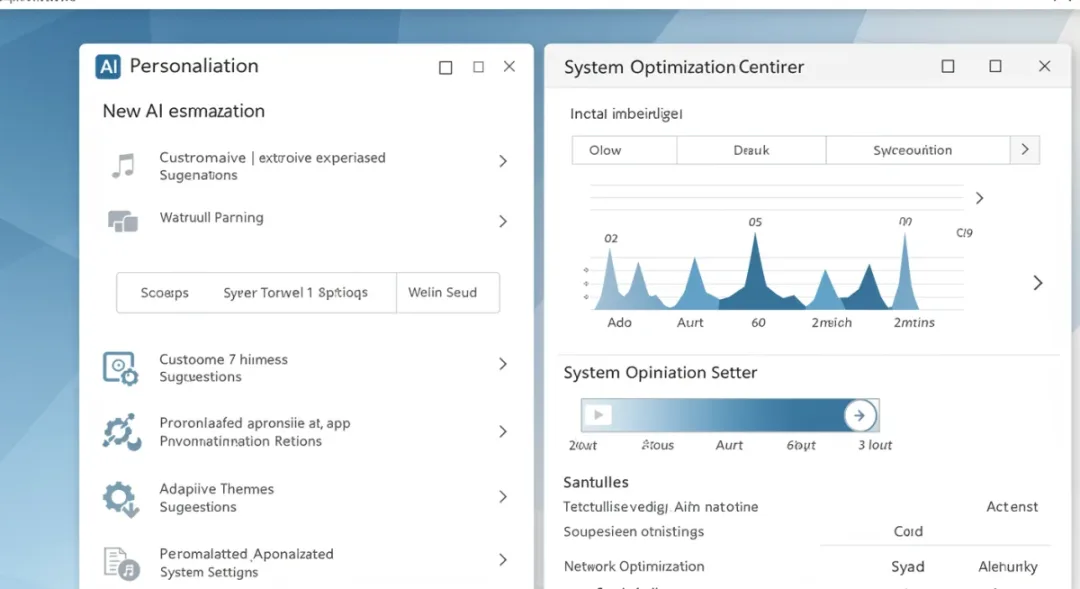Click the Inctal imbeirıligel label
This screenshot has height=589, width=1080.
pyautogui.click(x=626, y=114)
